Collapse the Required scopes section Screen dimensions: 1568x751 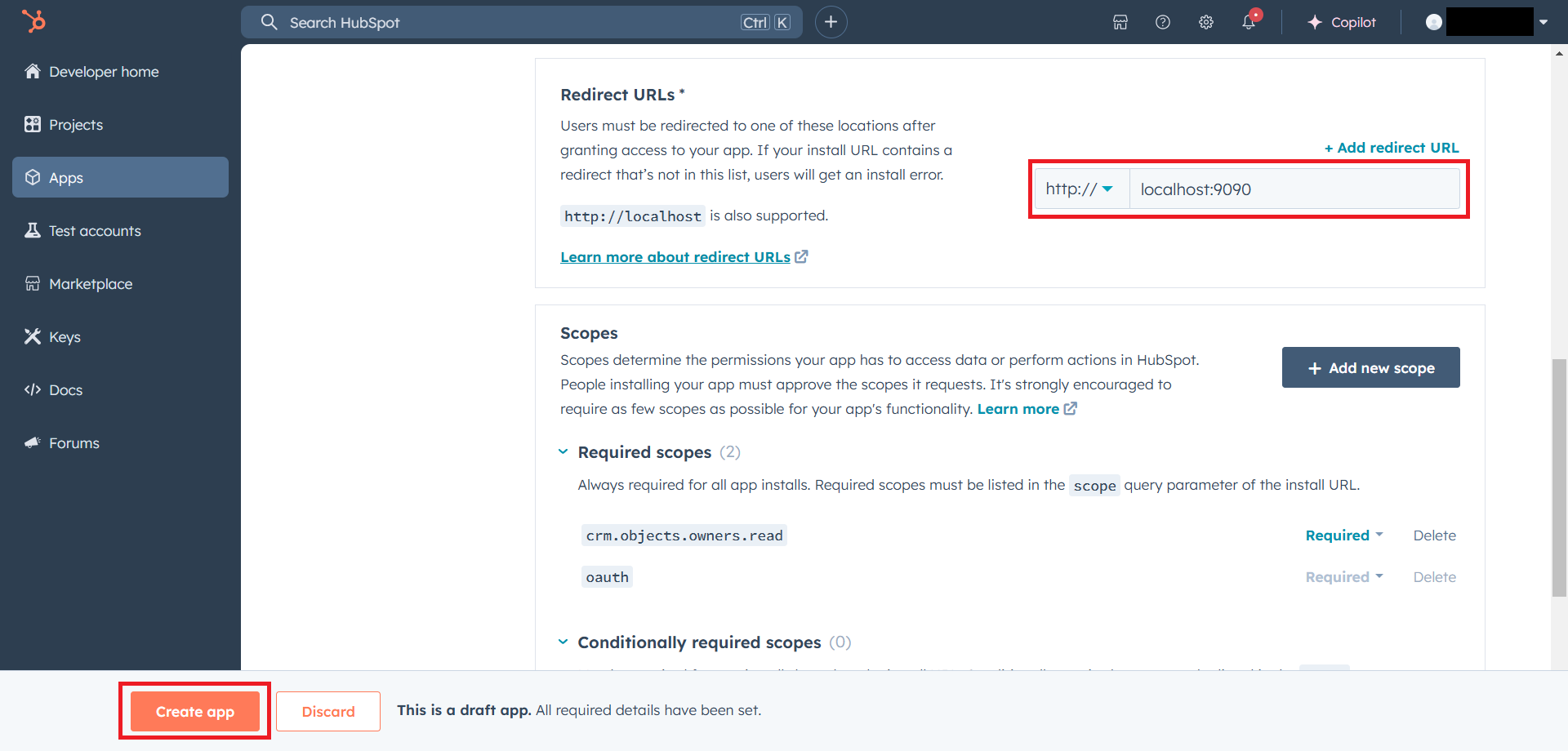tap(563, 451)
